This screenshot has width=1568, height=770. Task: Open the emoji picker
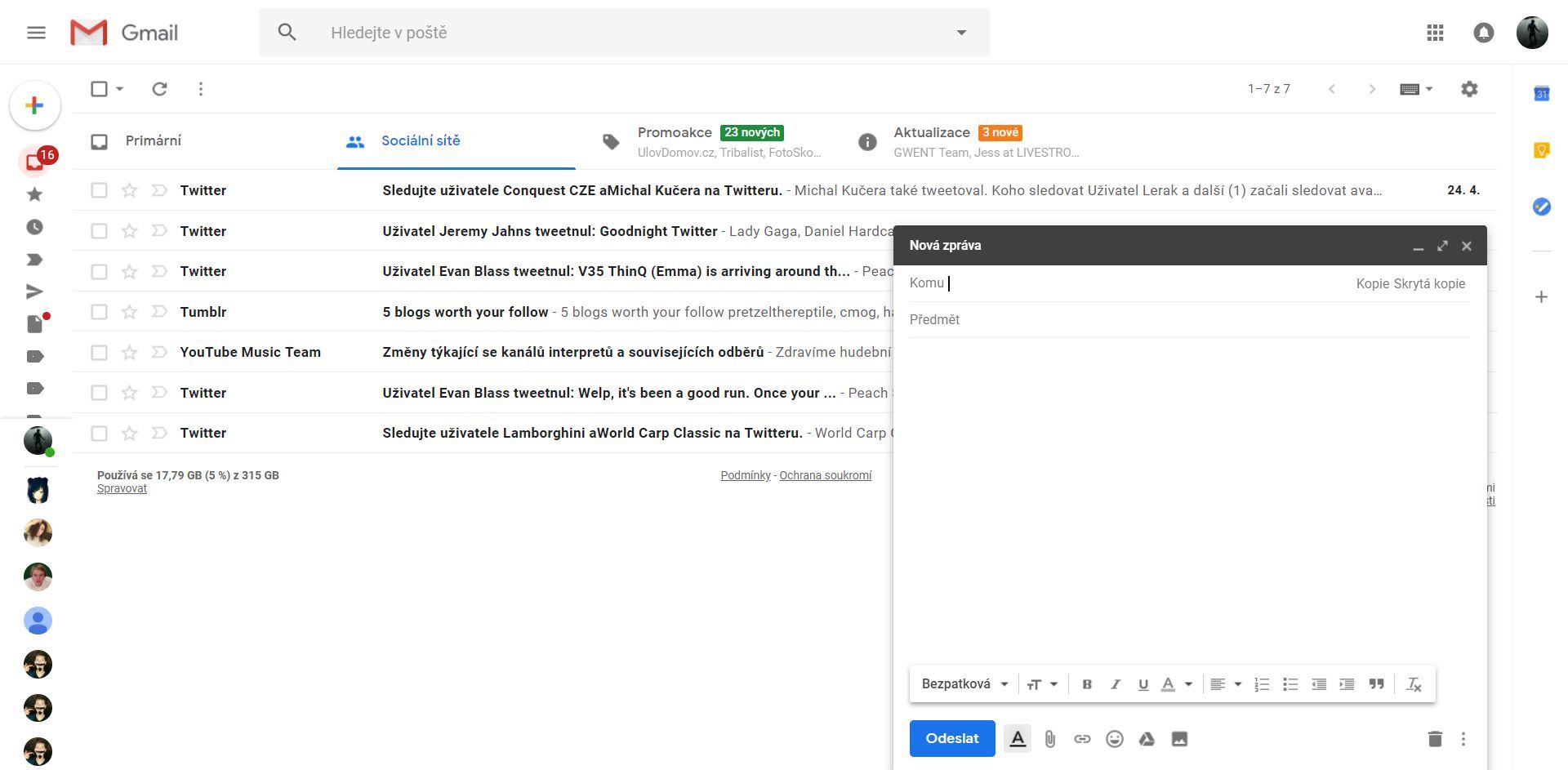(1114, 738)
